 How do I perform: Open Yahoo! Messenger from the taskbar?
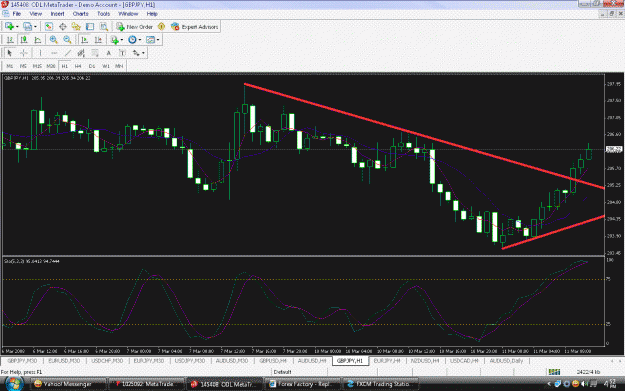click(x=67, y=384)
